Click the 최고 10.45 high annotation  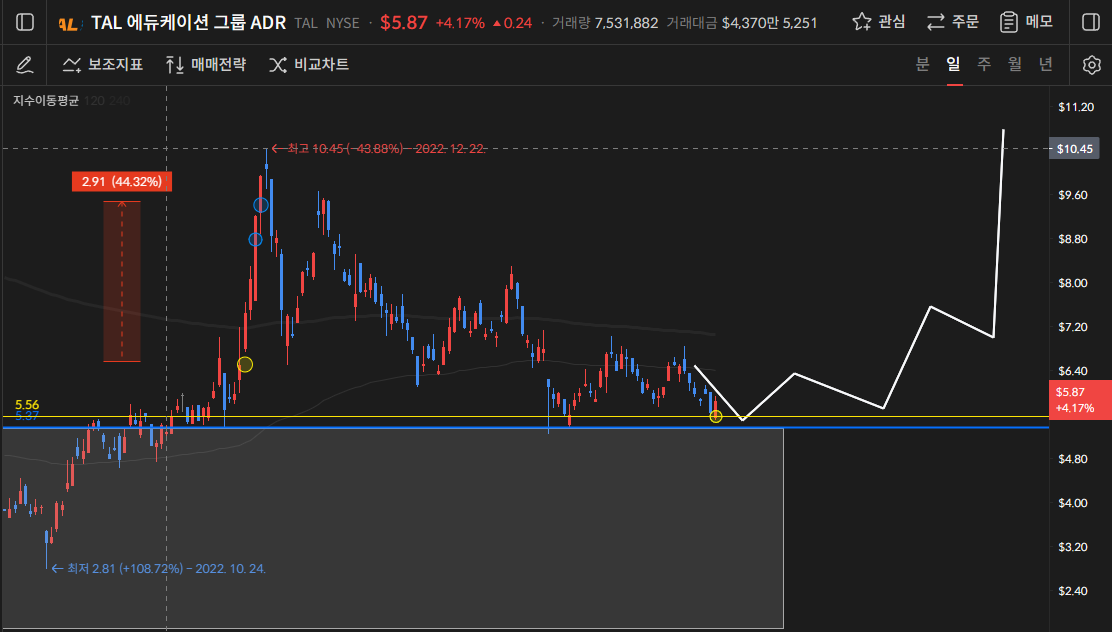pyautogui.click(x=379, y=148)
